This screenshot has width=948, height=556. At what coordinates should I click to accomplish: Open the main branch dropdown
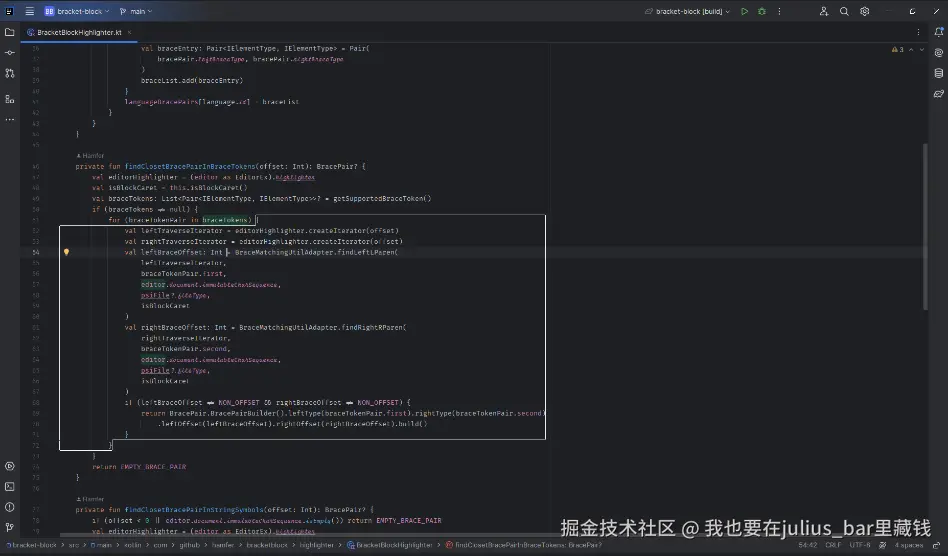(x=136, y=11)
